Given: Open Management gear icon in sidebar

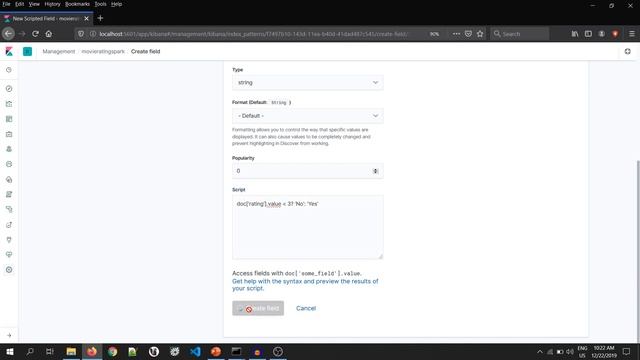Looking at the screenshot, I should tap(9, 270).
